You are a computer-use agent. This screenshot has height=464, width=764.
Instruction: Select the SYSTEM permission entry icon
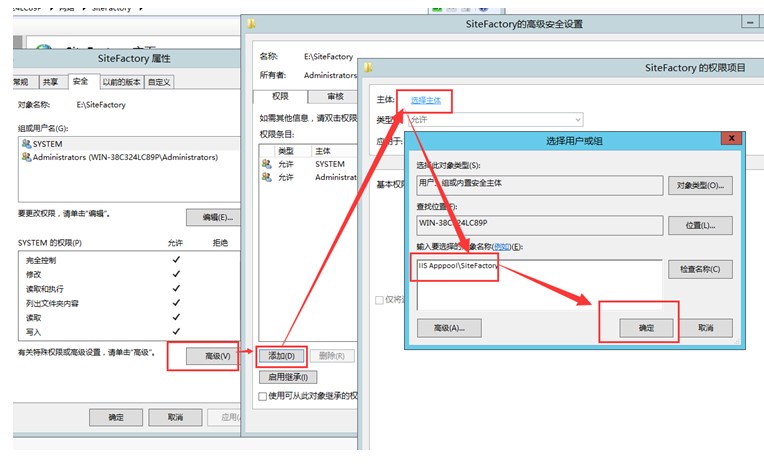(266, 164)
